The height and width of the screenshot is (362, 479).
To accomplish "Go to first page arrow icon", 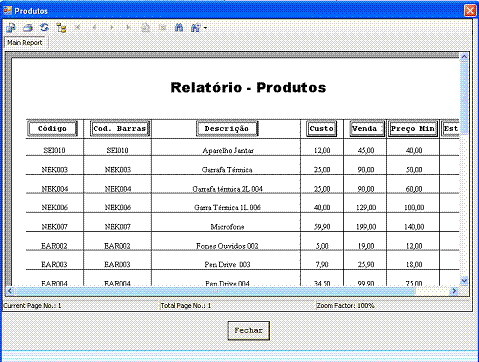I will pyautogui.click(x=78, y=28).
